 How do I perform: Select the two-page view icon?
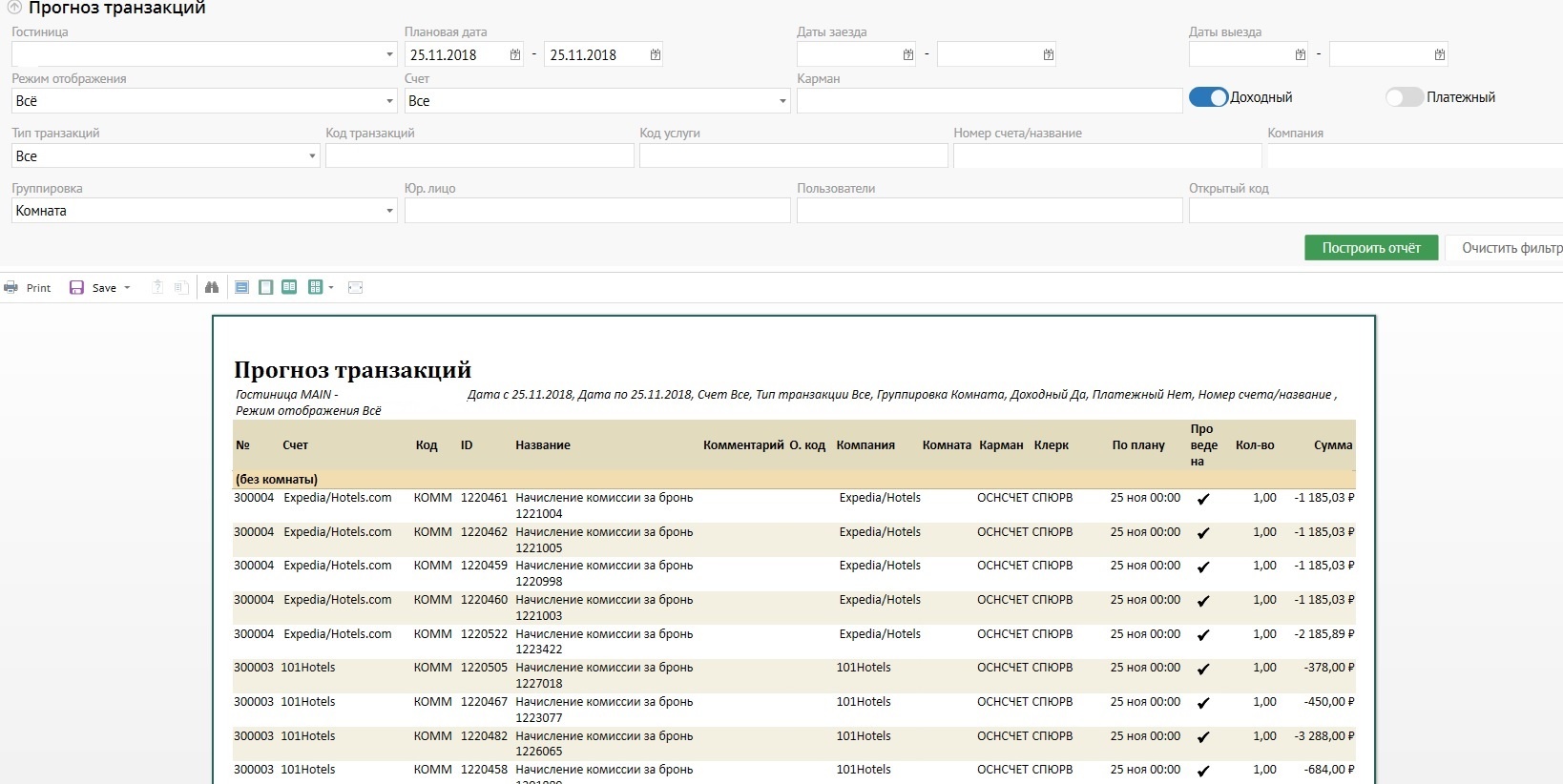point(289,287)
